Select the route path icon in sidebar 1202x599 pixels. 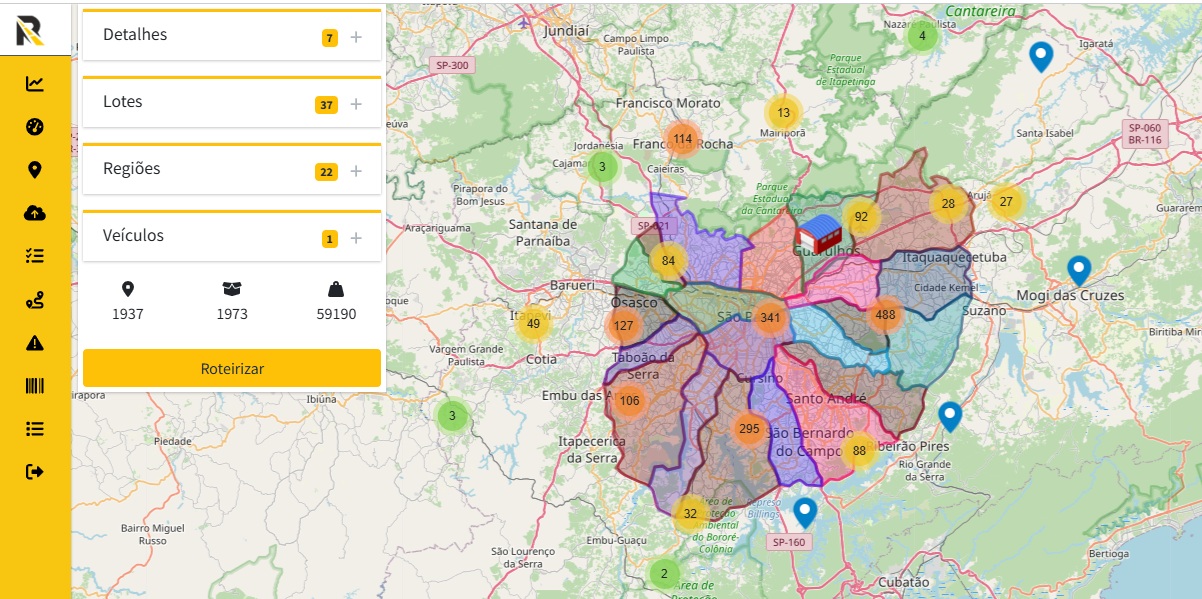(35, 299)
